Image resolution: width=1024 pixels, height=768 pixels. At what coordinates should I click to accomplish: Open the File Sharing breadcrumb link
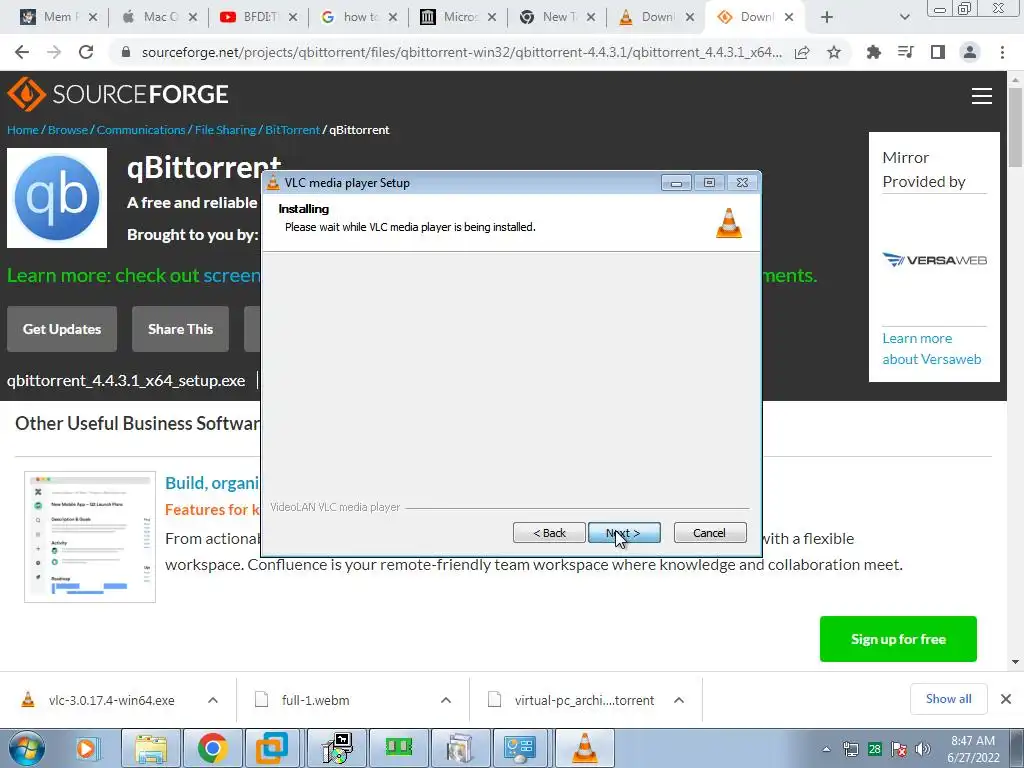tap(225, 130)
